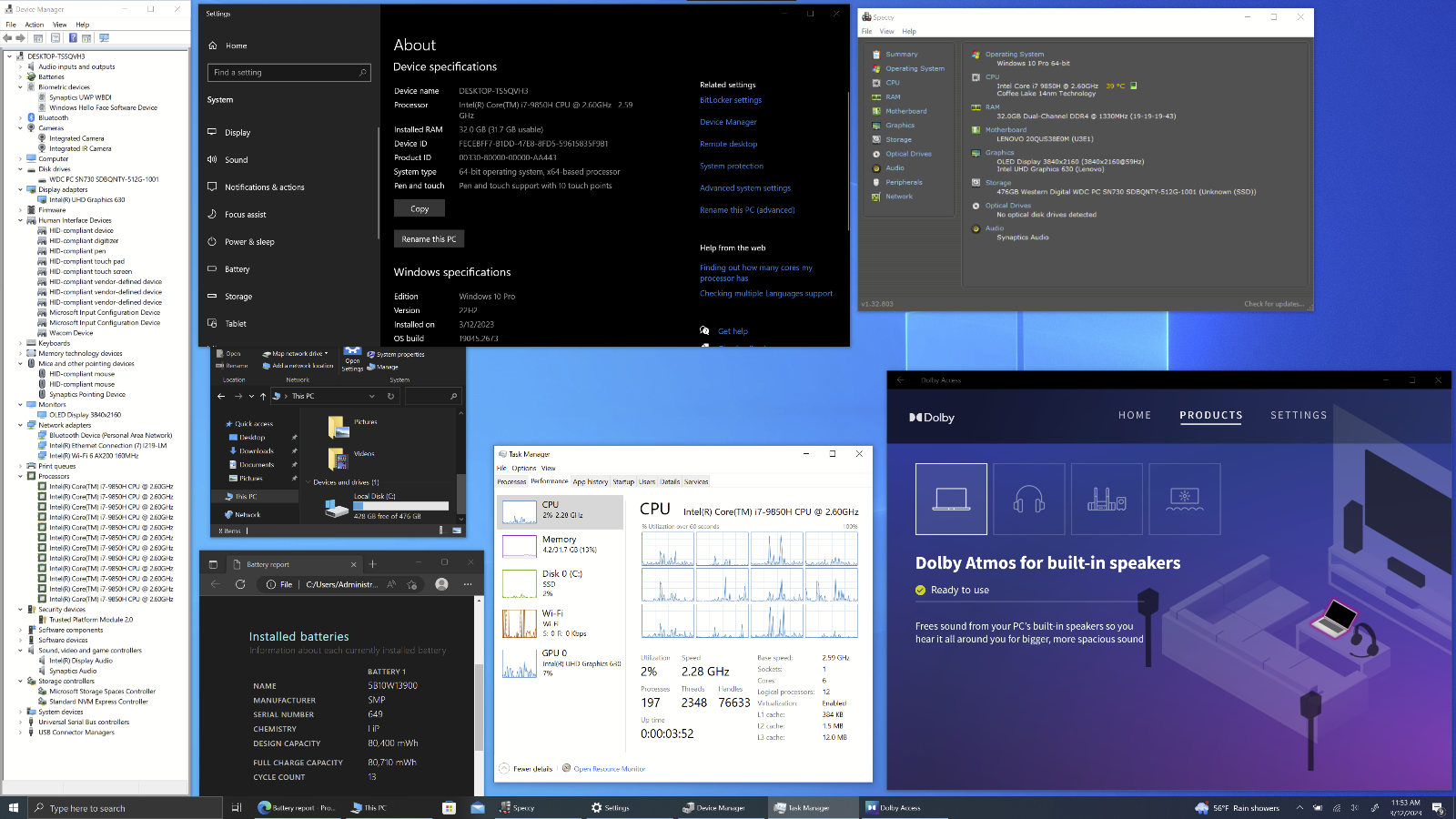The width and height of the screenshot is (1456, 819).
Task: Click Check for updates in Speccy
Action: click(x=1274, y=304)
